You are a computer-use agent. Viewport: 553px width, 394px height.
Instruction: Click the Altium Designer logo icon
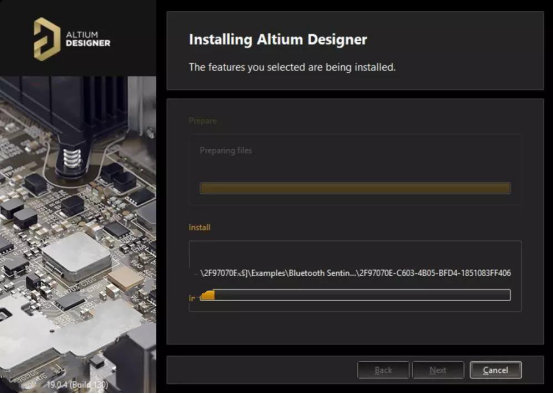(47, 39)
